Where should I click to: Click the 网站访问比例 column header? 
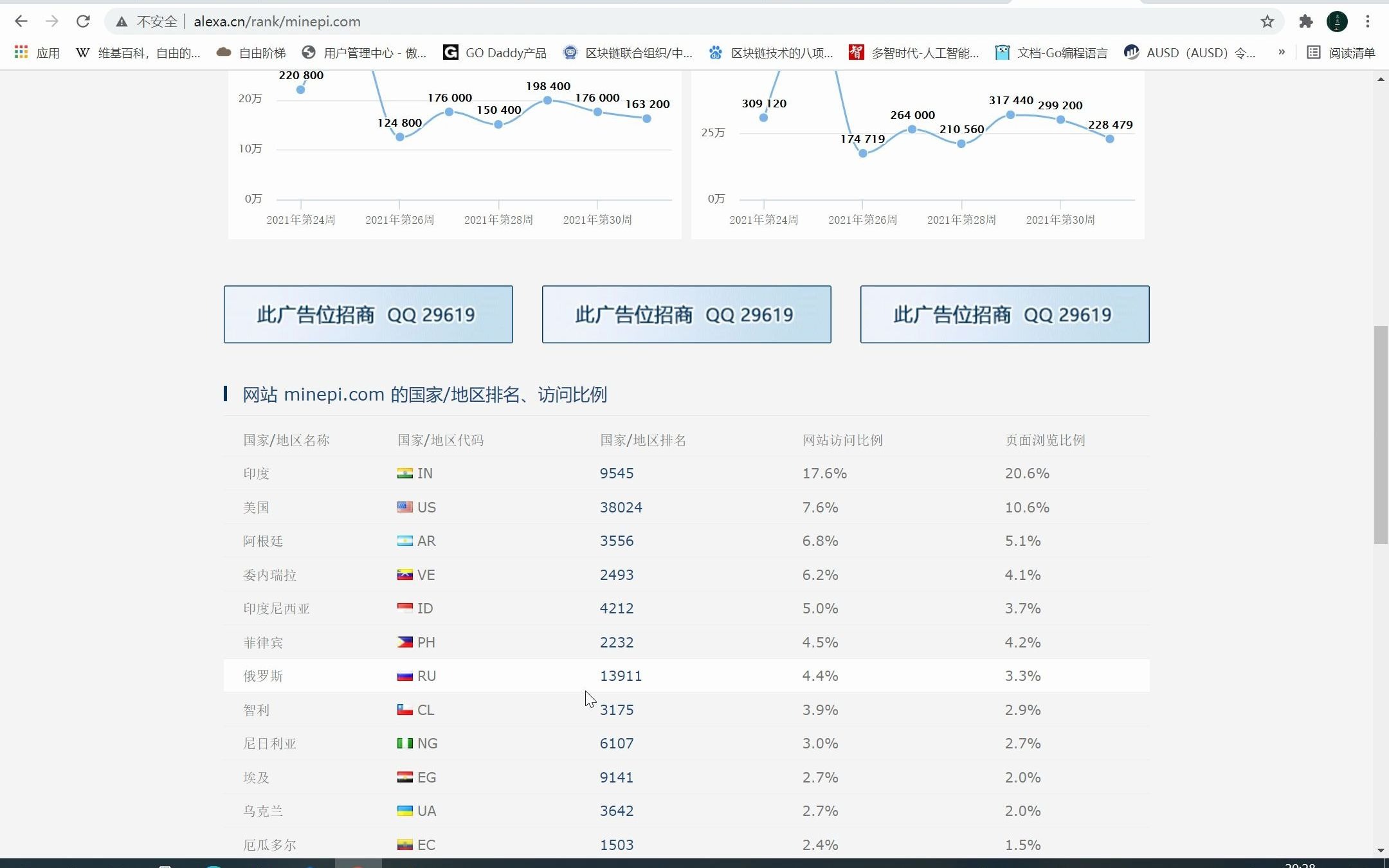pos(842,440)
